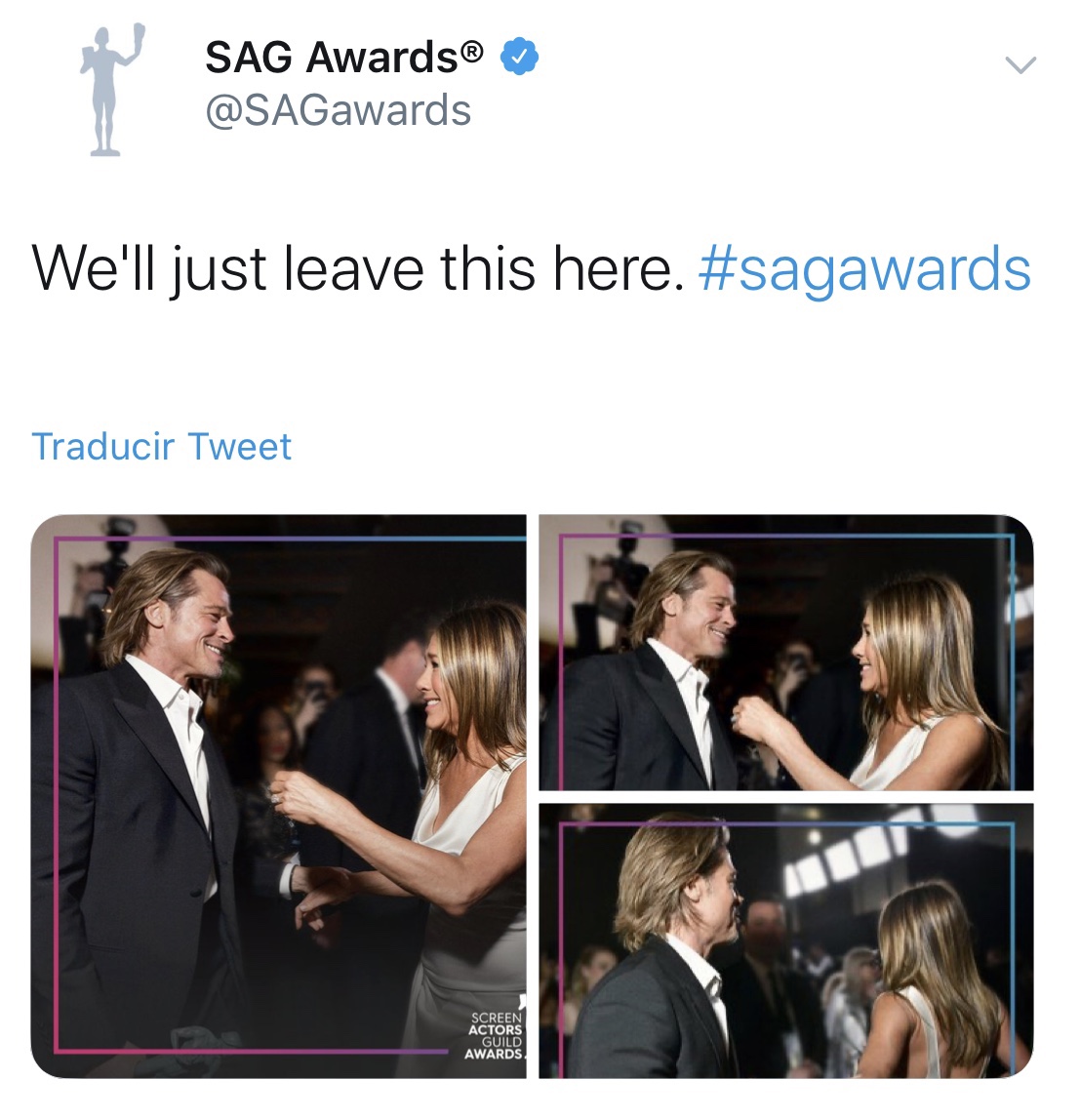Click the pink-blue gradient frame of the left photo
The image size is (1080, 1120).
point(56,793)
